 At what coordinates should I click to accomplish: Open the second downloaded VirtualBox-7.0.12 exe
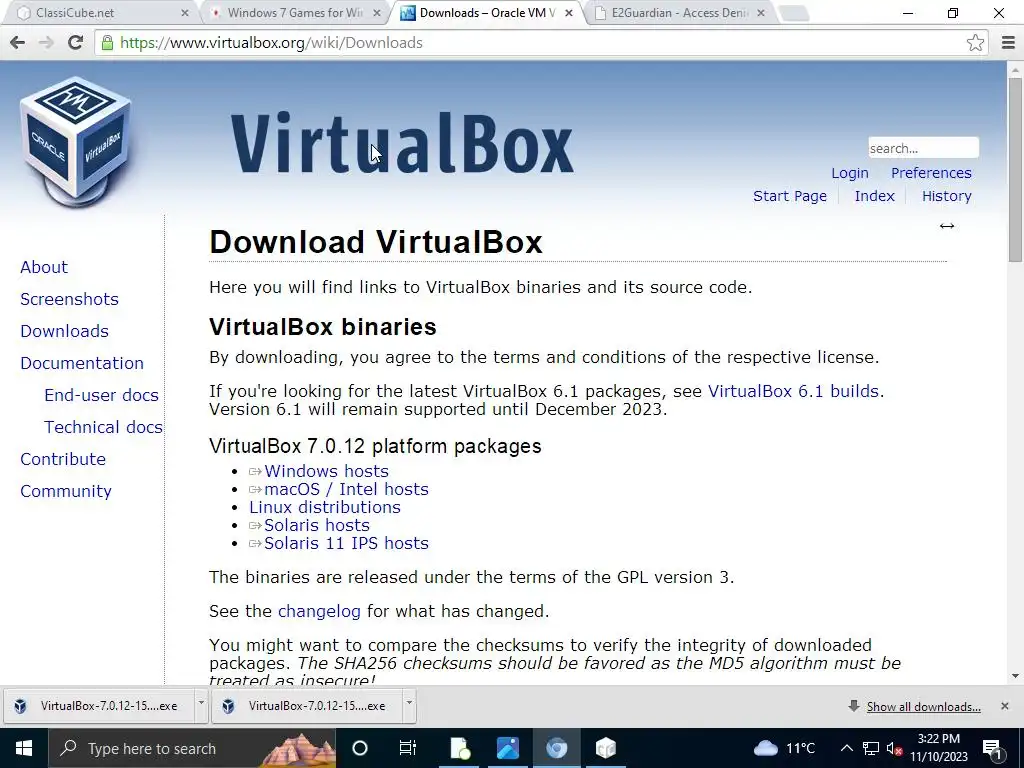point(306,706)
